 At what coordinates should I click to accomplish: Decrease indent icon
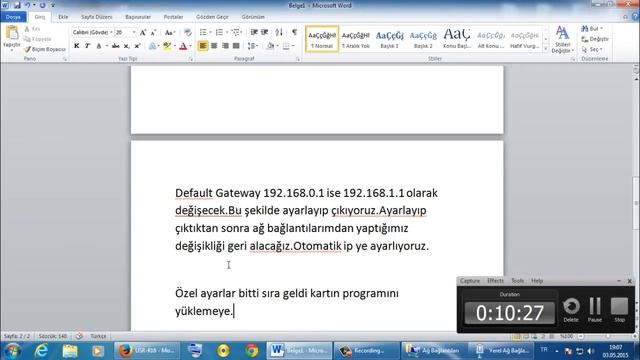click(254, 32)
